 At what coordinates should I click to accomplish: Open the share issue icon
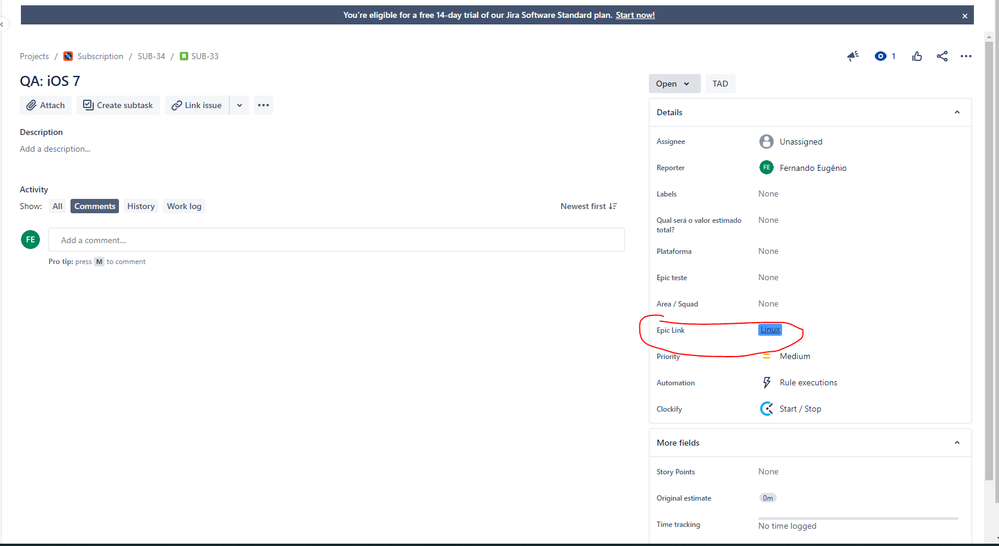(942, 56)
